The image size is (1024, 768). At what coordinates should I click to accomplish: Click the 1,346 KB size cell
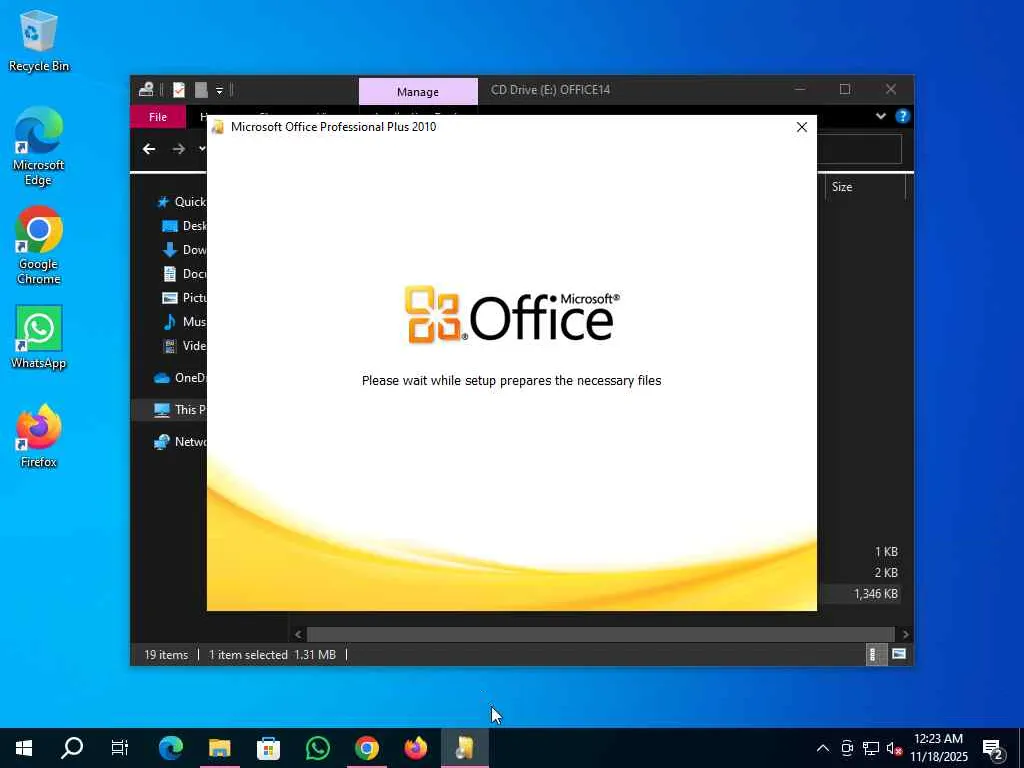pyautogui.click(x=875, y=594)
